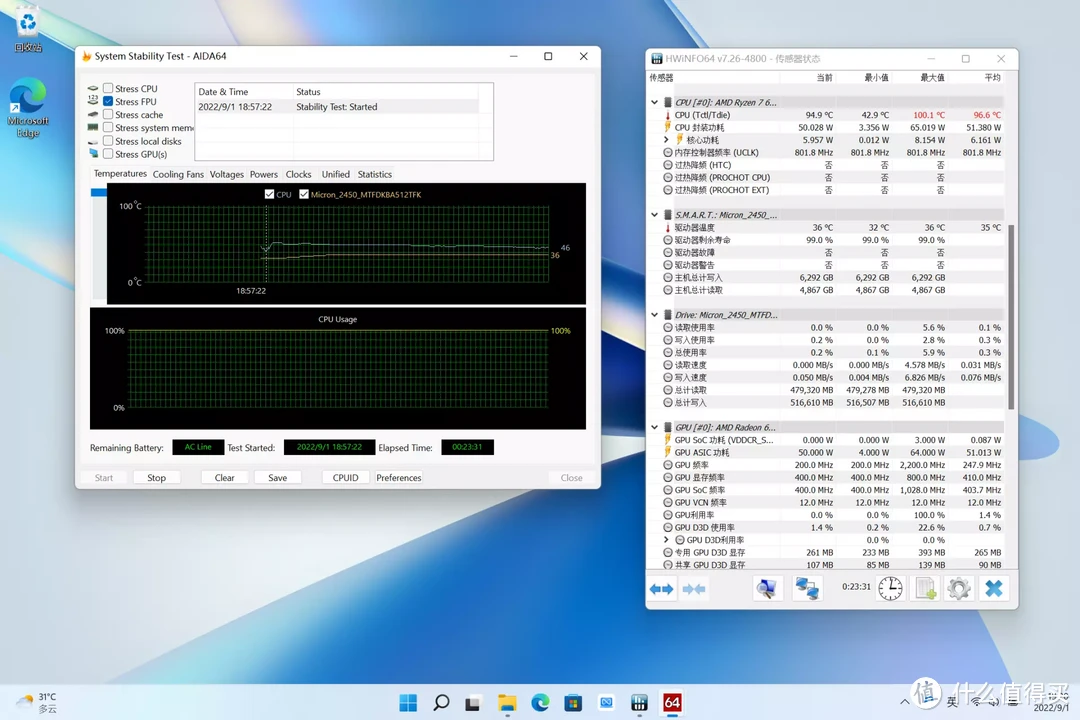Click AIDA64 red 64 taskbar icon
The height and width of the screenshot is (720, 1080).
tap(672, 702)
